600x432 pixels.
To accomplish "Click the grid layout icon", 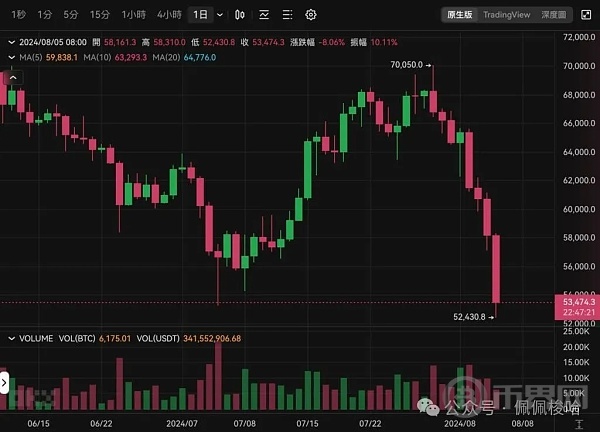I will point(287,15).
